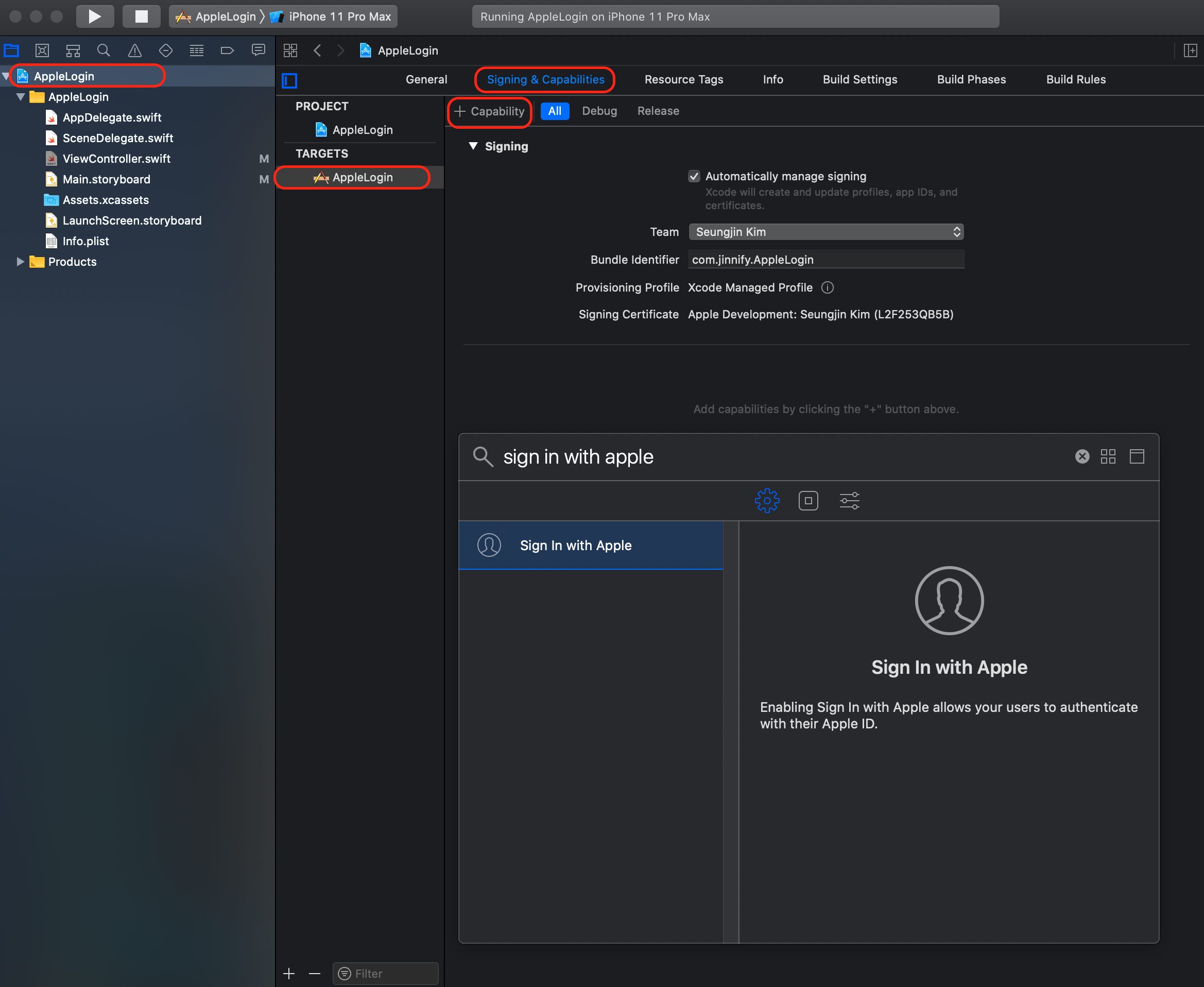Switch library to grid view icon
Viewport: 1204px width, 987px height.
coord(1108,456)
